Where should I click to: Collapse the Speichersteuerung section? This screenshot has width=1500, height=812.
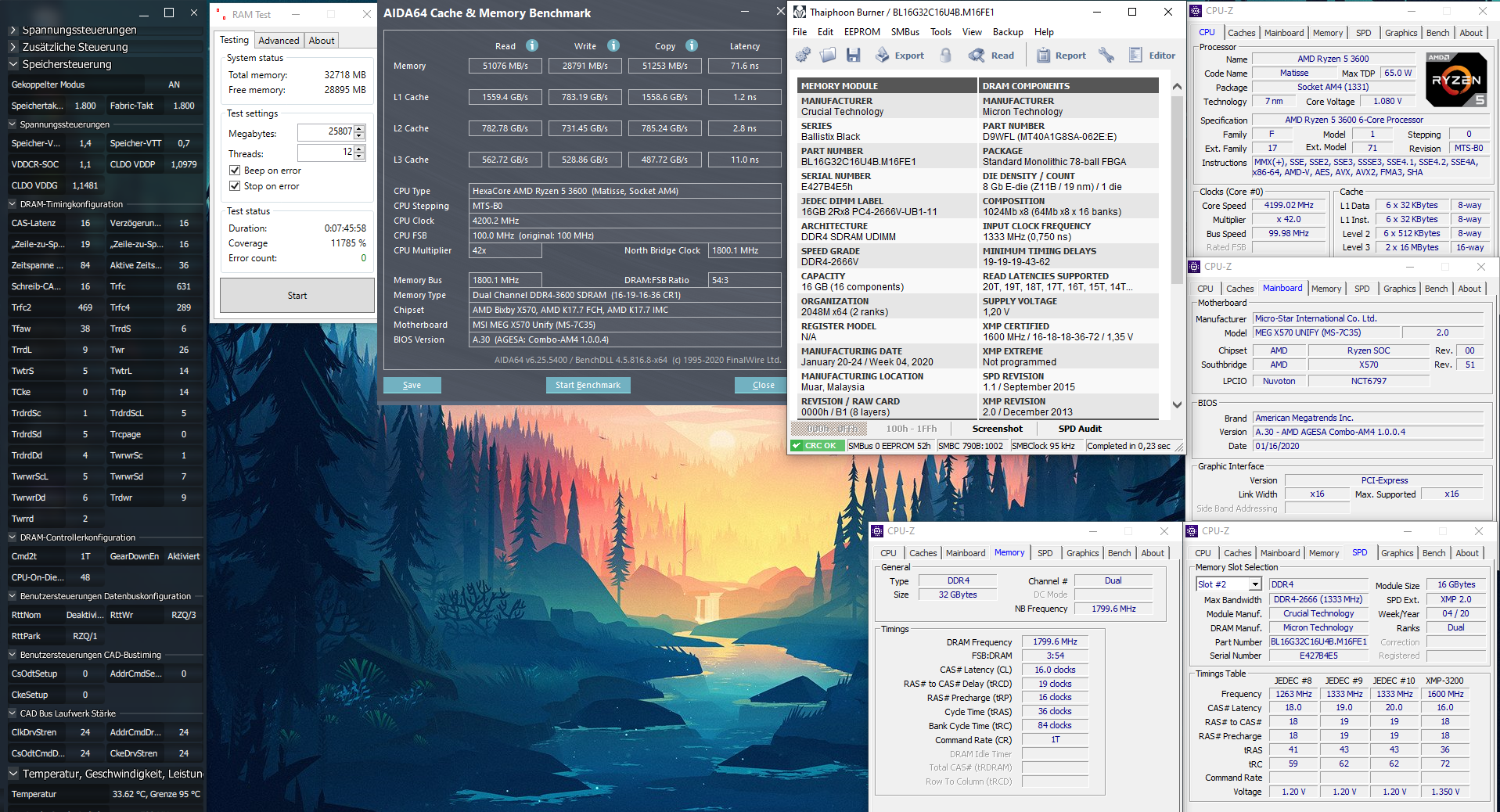13,64
